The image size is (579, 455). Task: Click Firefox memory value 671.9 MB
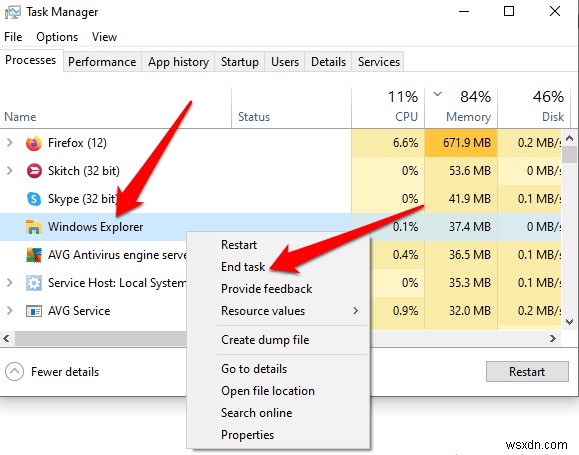coord(467,143)
